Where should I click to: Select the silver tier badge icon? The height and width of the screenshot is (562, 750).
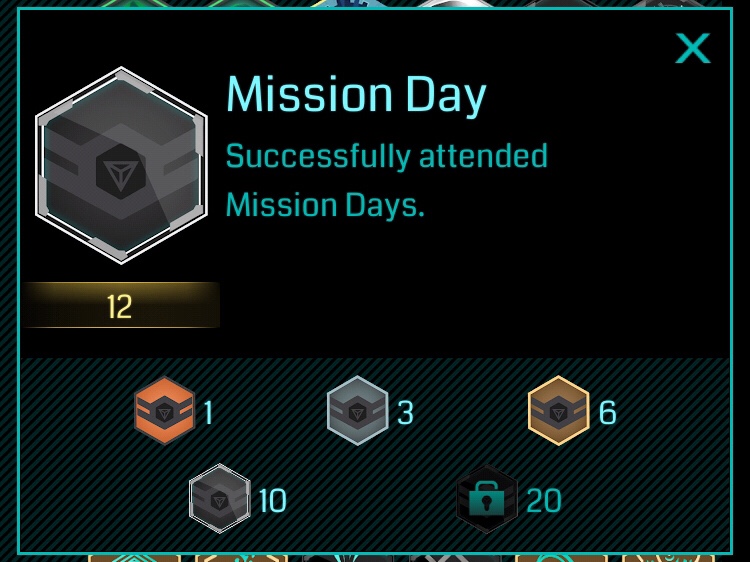pyautogui.click(x=357, y=410)
